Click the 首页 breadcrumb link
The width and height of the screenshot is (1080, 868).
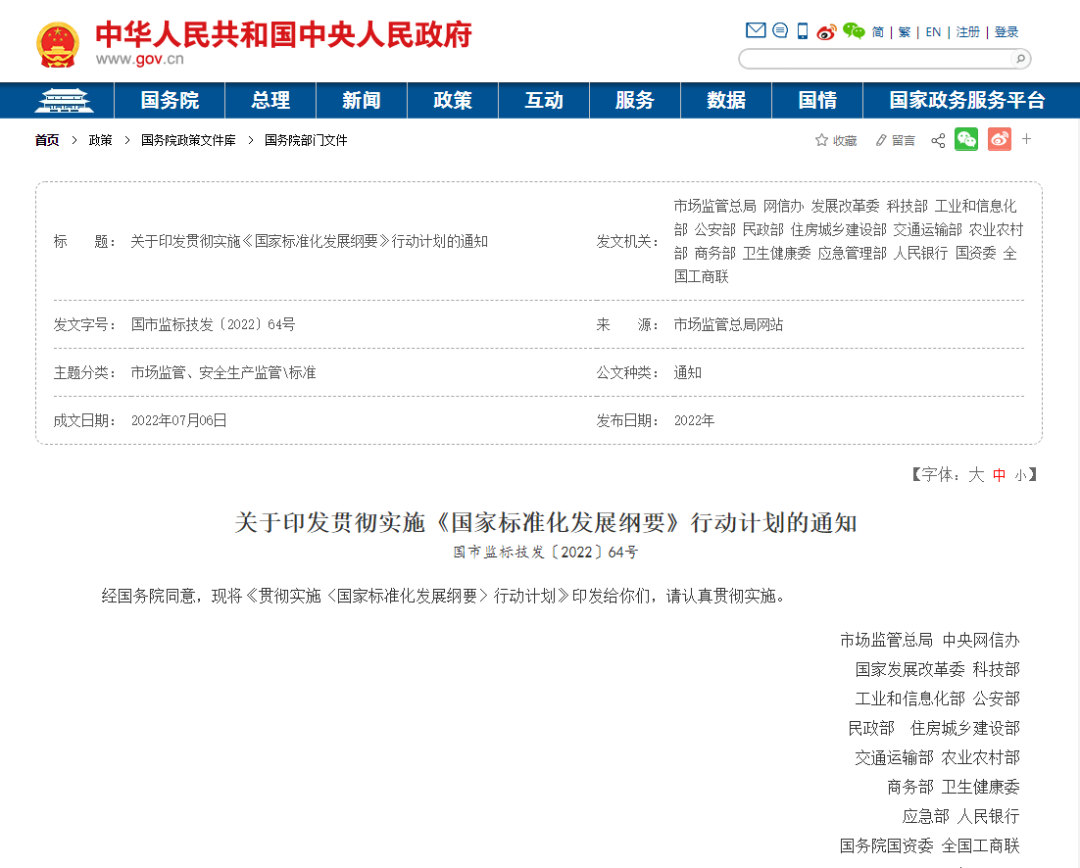(x=45, y=140)
